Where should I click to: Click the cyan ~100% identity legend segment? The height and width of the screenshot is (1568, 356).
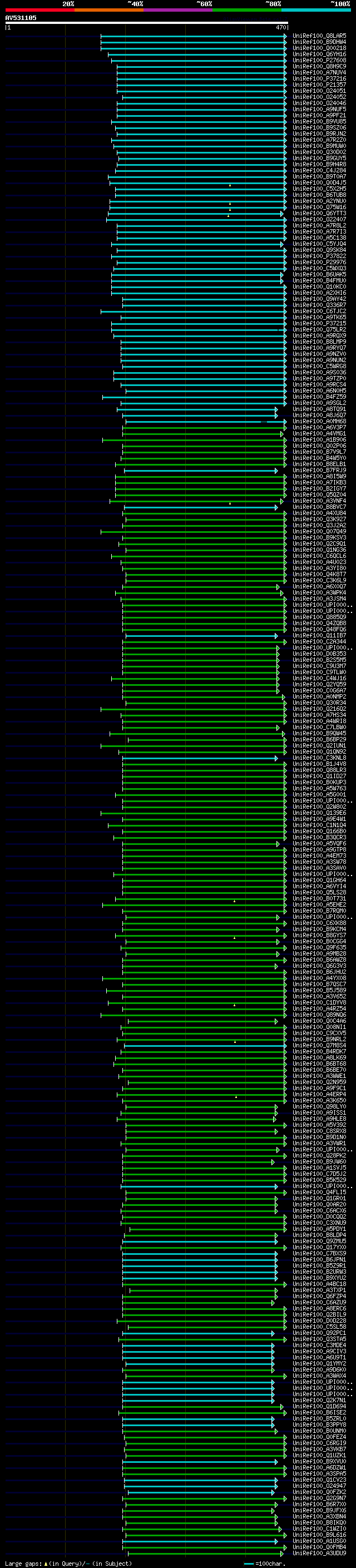coord(317,10)
